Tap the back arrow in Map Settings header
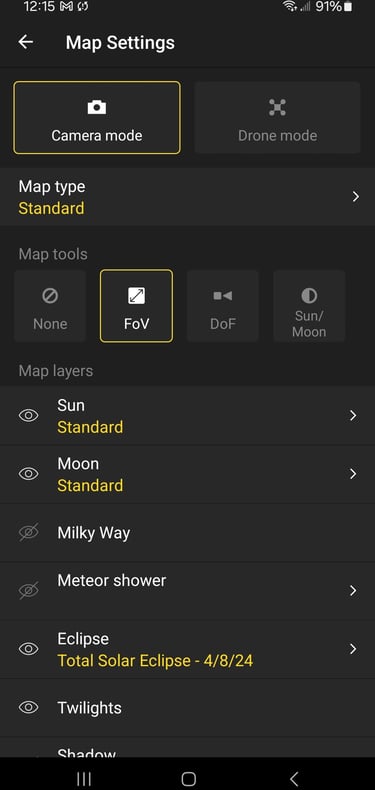 click(26, 42)
